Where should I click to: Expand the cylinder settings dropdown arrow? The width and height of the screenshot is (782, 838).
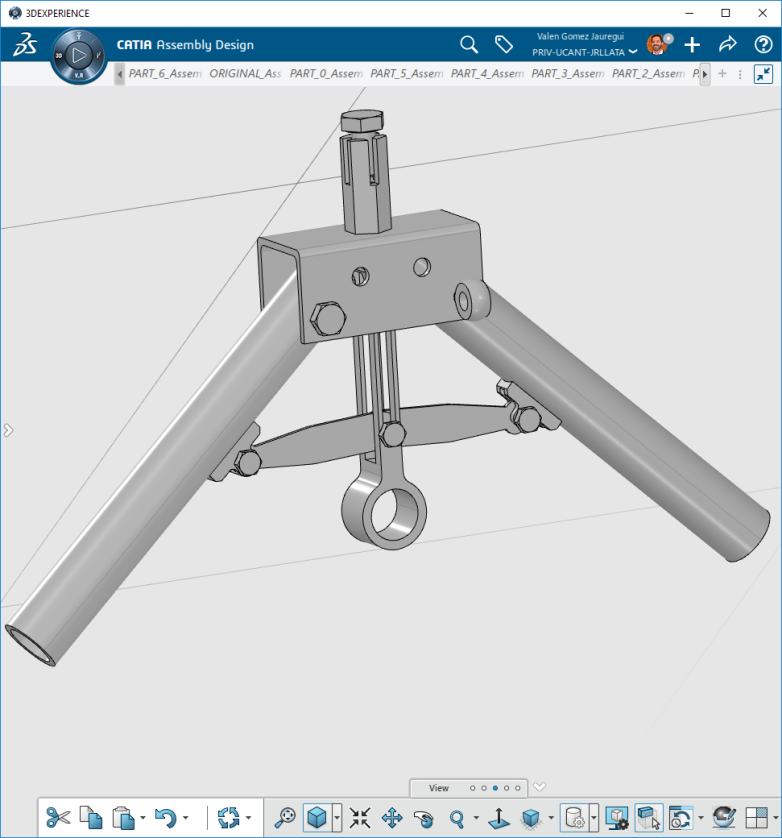click(594, 818)
